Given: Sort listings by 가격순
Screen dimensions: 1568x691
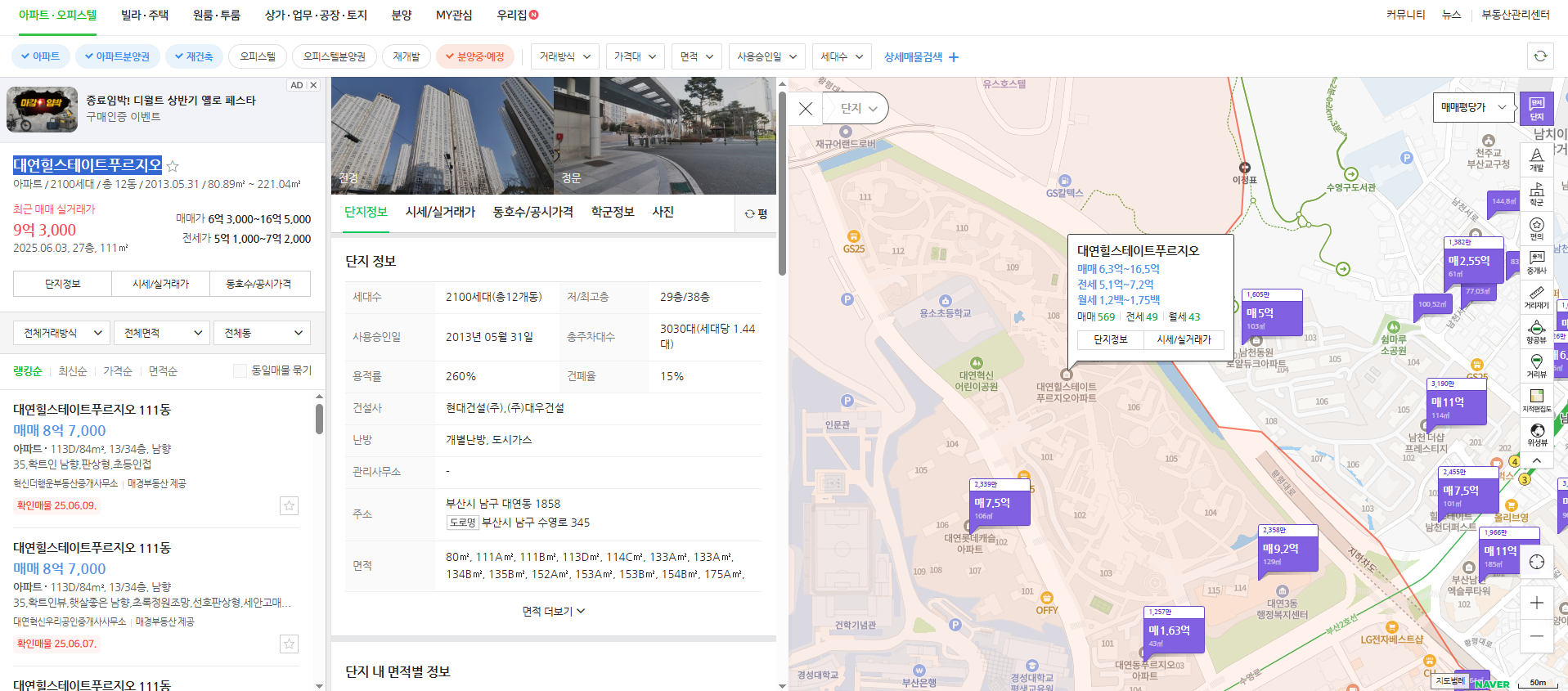Looking at the screenshot, I should [x=118, y=371].
